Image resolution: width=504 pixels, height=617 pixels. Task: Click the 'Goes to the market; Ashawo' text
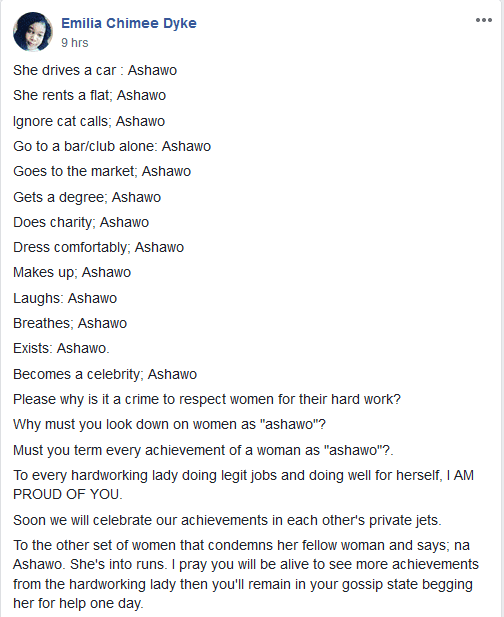pos(102,171)
